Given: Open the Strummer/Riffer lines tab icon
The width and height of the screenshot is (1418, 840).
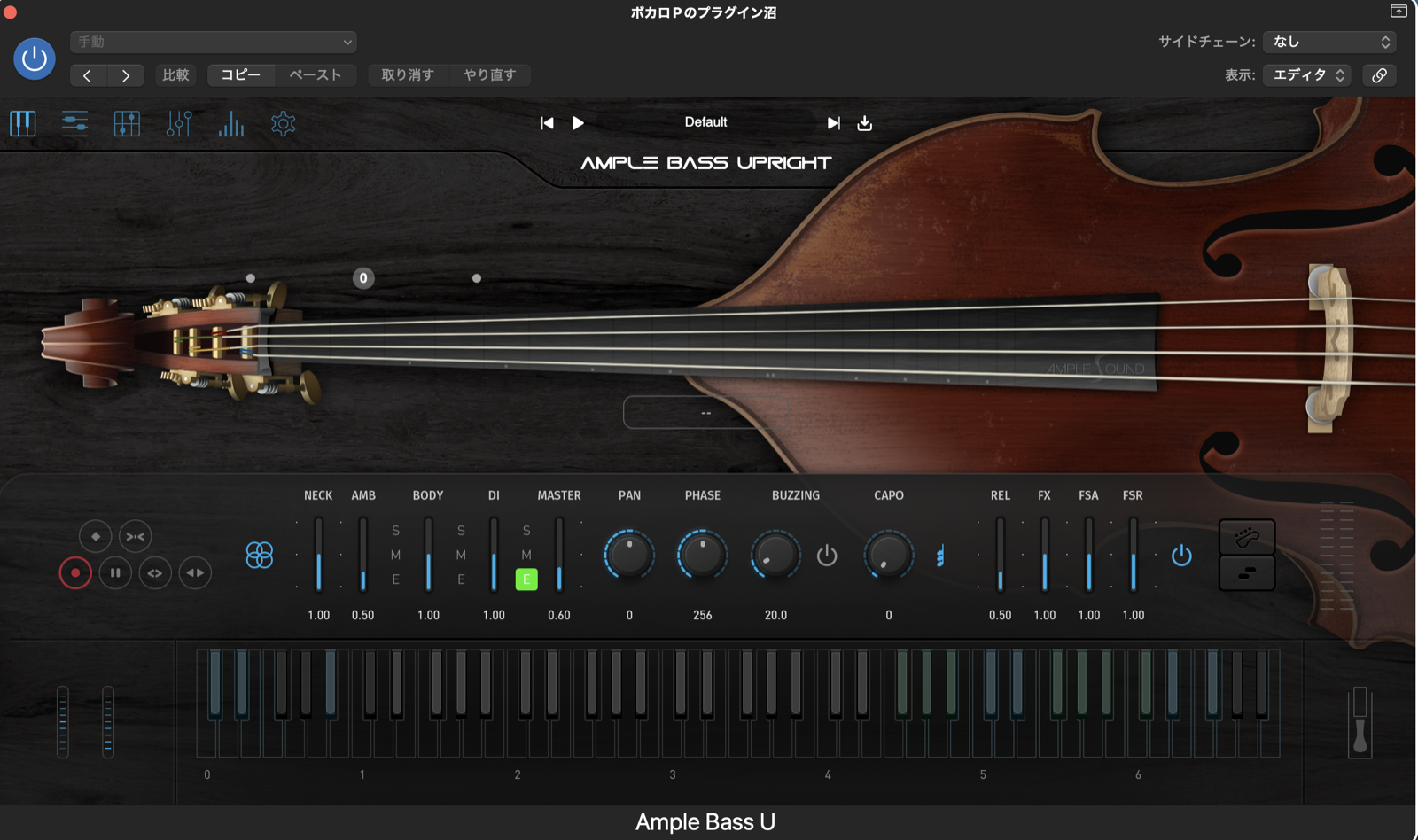Looking at the screenshot, I should (74, 123).
